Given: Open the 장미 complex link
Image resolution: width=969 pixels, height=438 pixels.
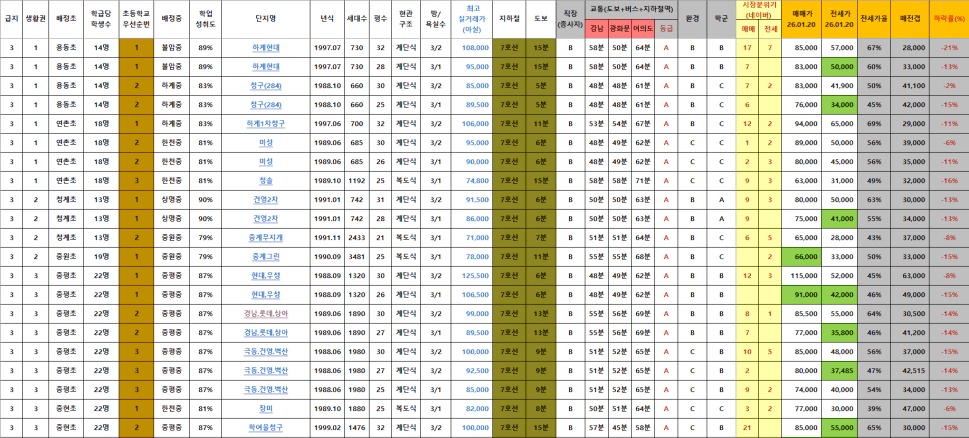Looking at the screenshot, I should [x=266, y=409].
